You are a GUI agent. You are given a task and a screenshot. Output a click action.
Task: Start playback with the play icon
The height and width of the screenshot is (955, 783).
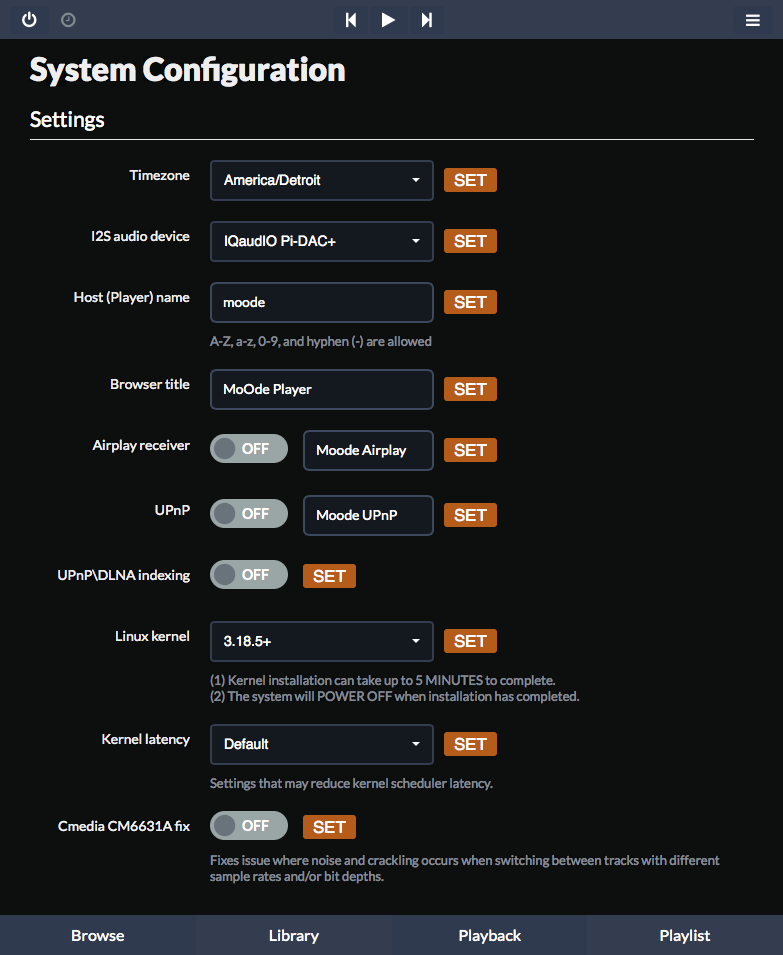pos(388,20)
